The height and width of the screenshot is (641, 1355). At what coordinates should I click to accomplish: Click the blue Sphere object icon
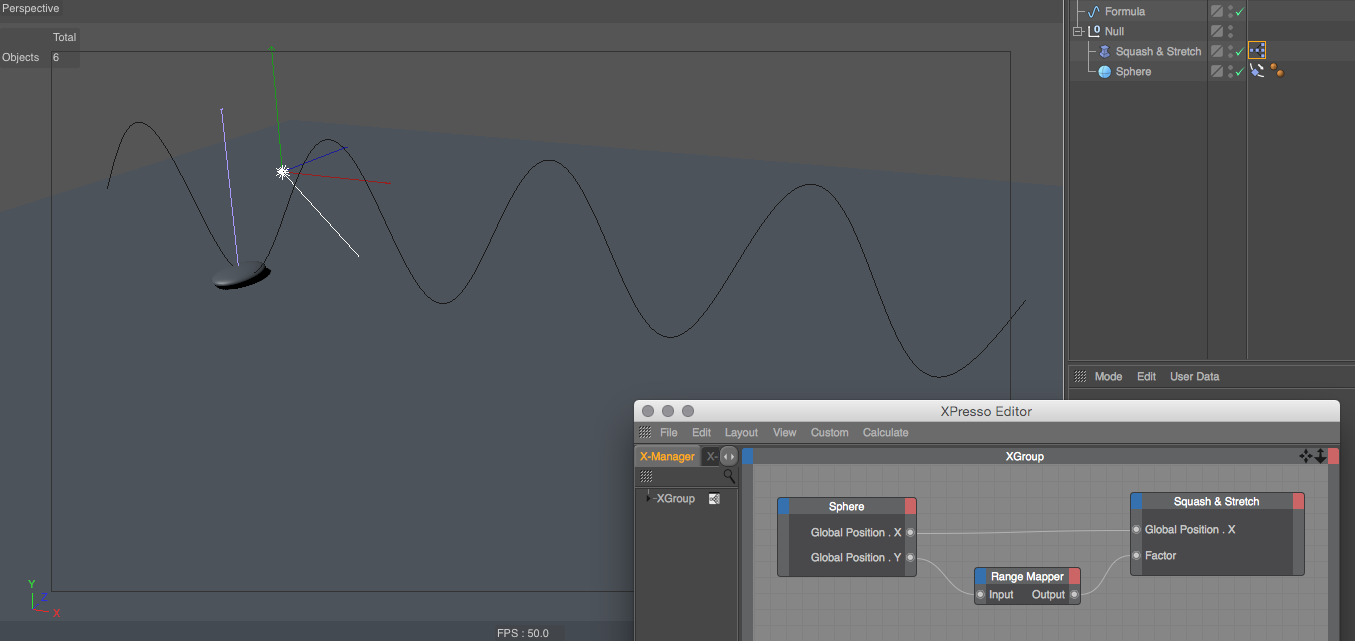click(1104, 71)
